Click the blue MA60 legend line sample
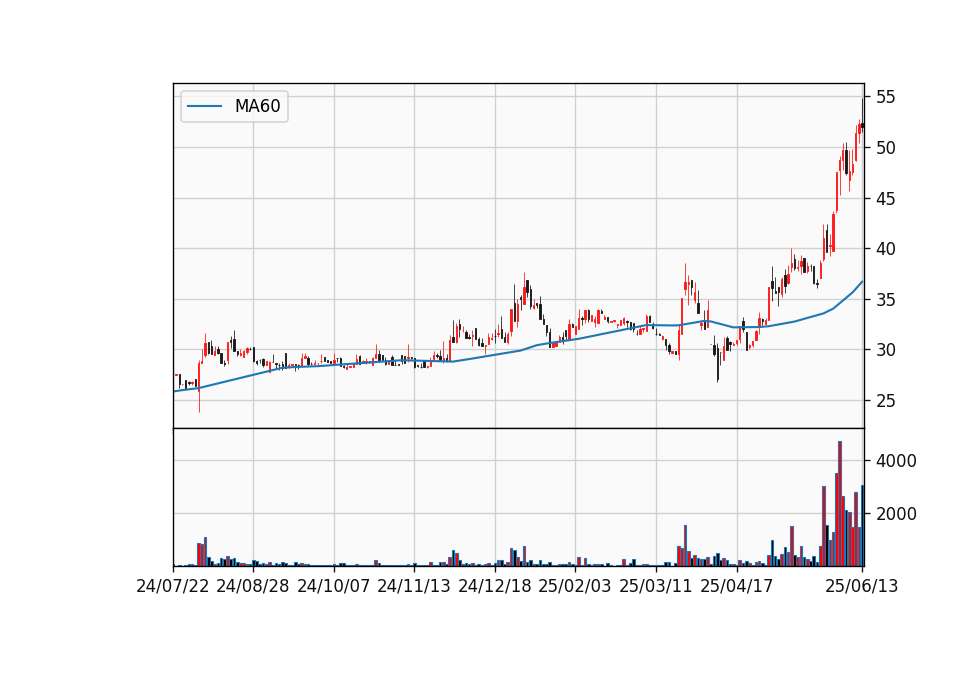960x690 pixels. pyautogui.click(x=204, y=107)
